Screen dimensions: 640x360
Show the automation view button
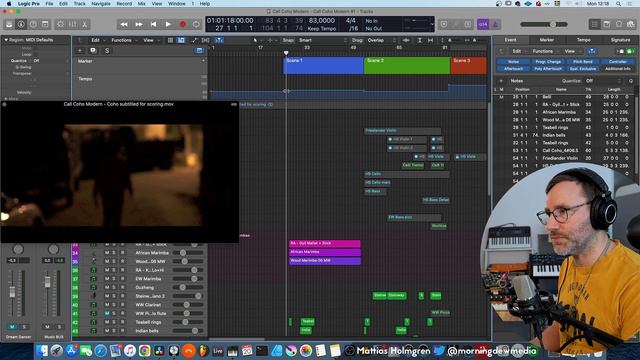coord(194,40)
